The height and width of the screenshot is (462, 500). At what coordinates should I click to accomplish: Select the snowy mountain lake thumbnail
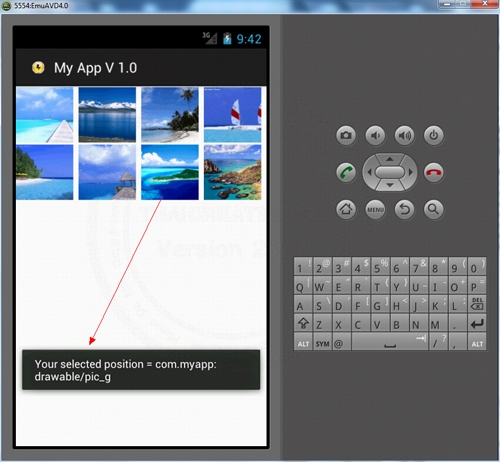pyautogui.click(x=107, y=115)
